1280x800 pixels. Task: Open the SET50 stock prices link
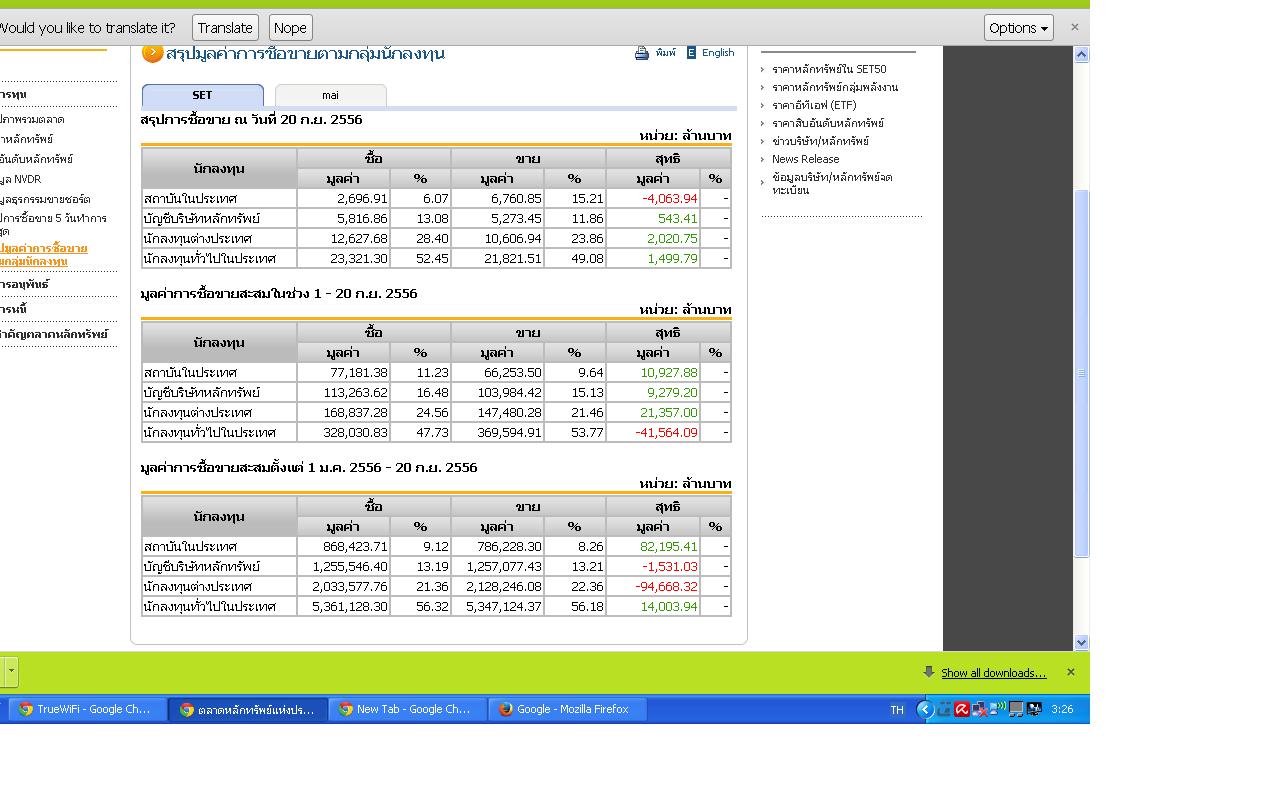click(829, 69)
